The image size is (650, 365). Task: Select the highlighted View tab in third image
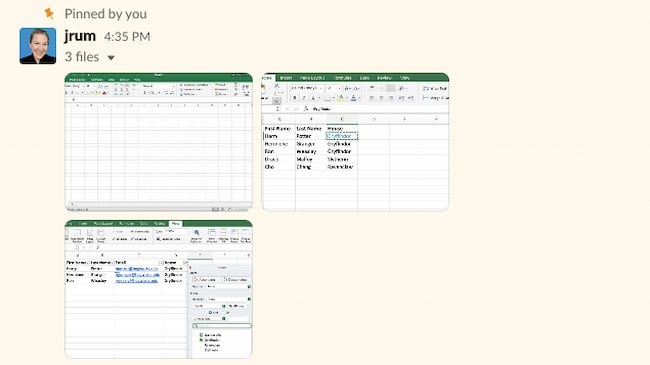[175, 224]
